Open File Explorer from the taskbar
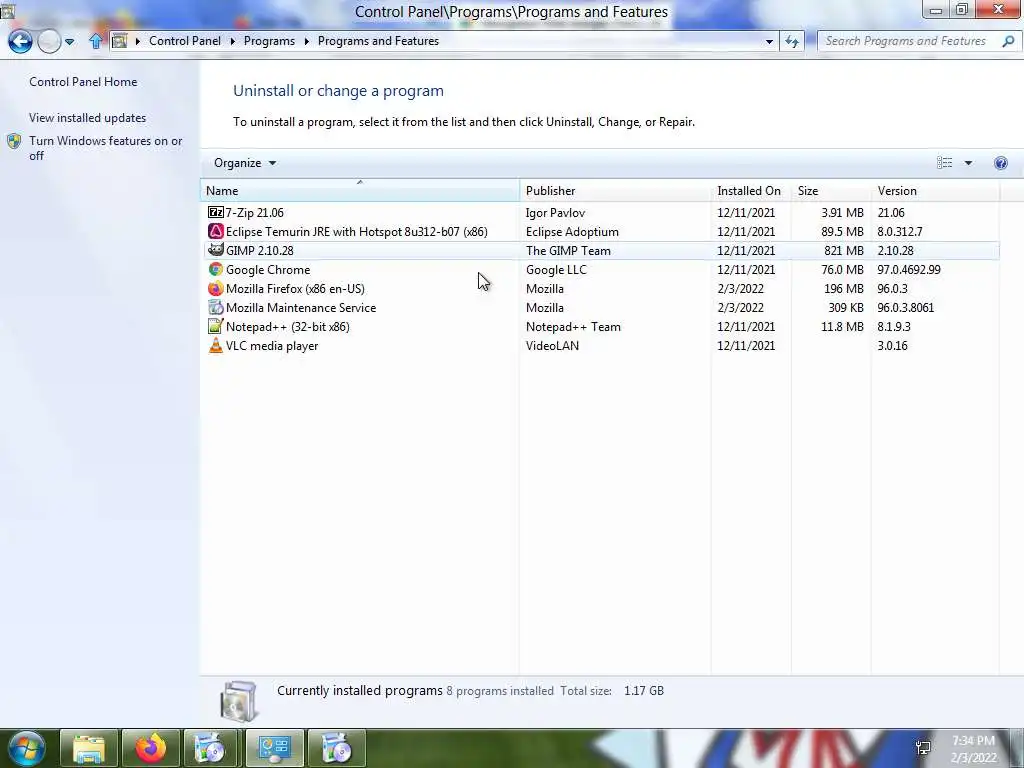The height and width of the screenshot is (768, 1024). tap(89, 748)
